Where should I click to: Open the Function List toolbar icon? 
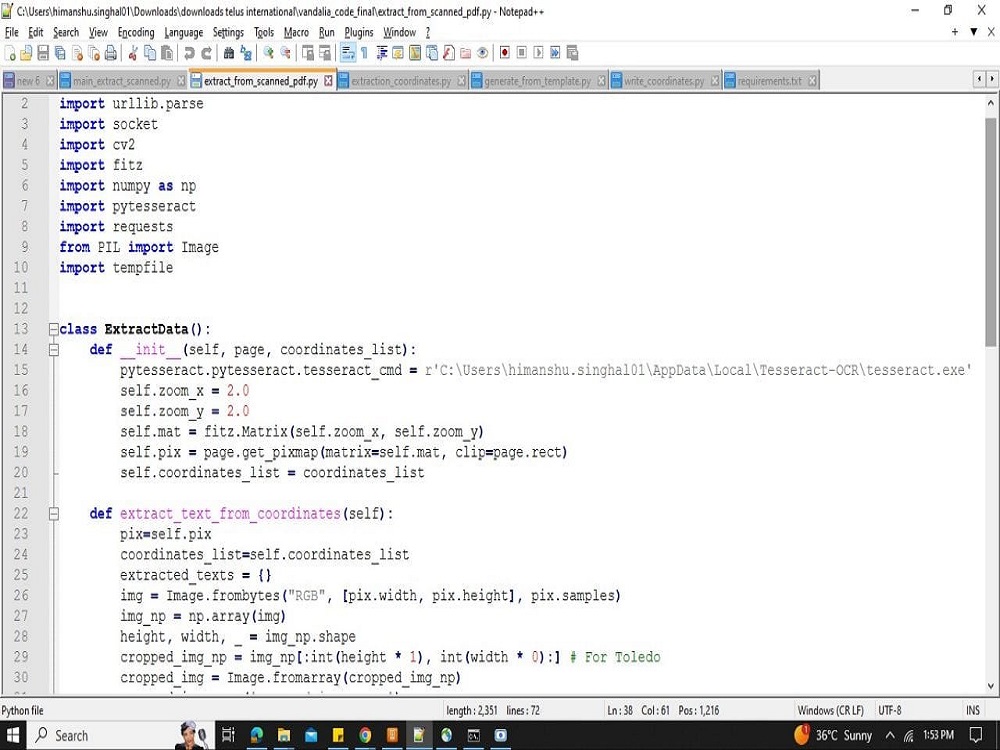pyautogui.click(x=449, y=53)
